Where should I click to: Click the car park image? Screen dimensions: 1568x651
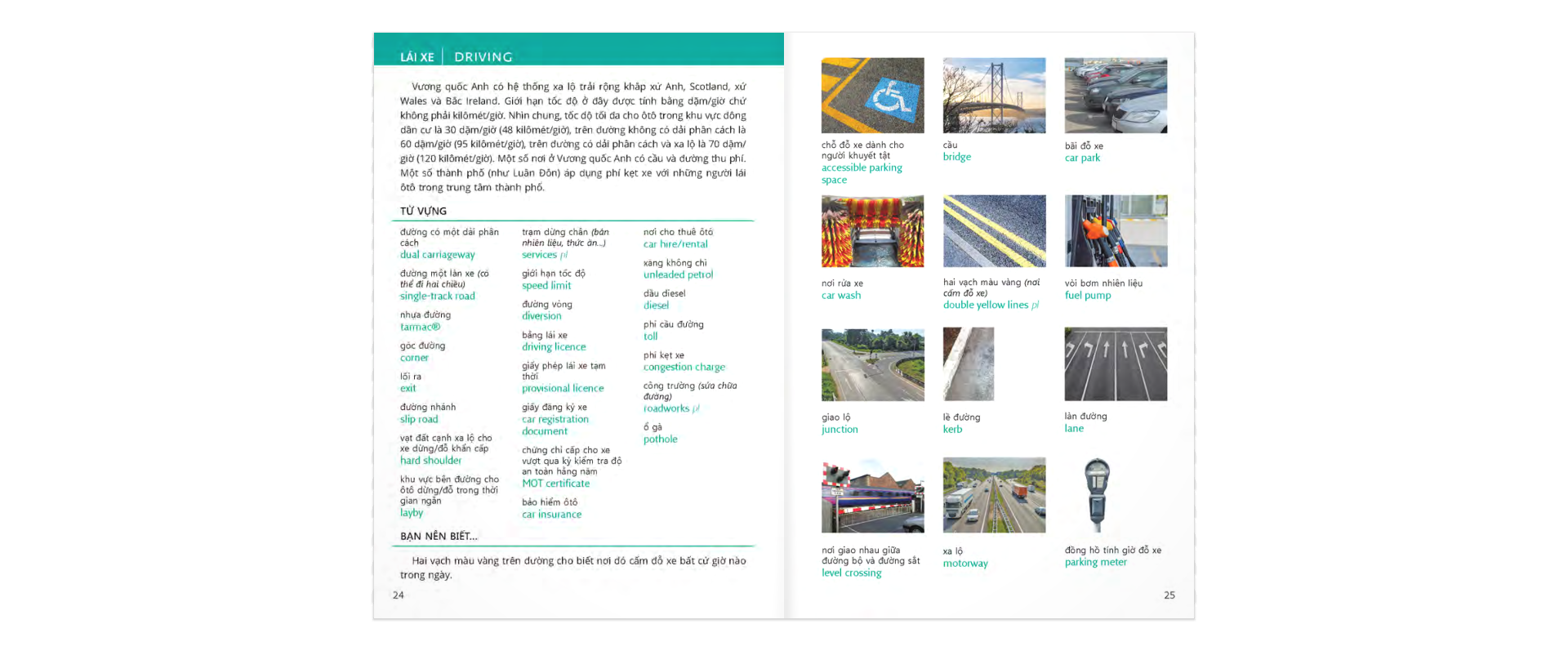point(1116,96)
